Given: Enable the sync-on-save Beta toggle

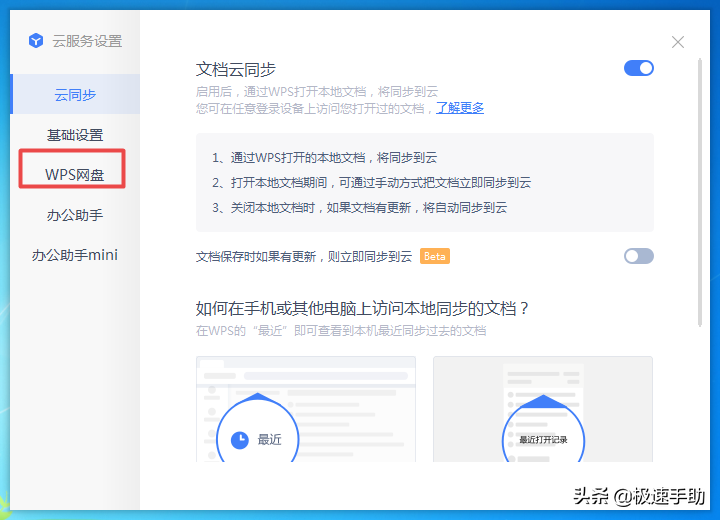Looking at the screenshot, I should [x=639, y=256].
